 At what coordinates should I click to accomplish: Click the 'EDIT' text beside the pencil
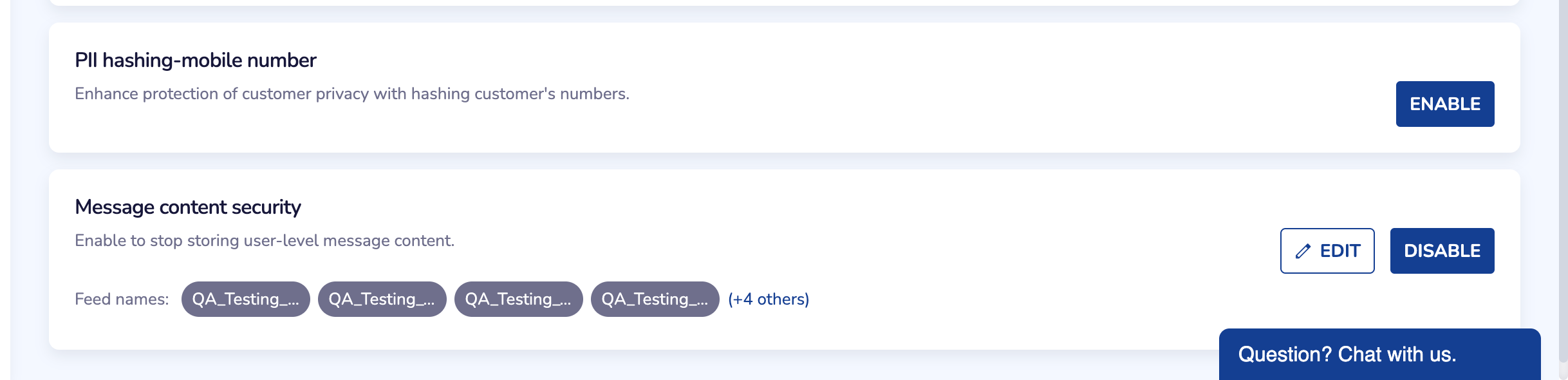(x=1339, y=251)
